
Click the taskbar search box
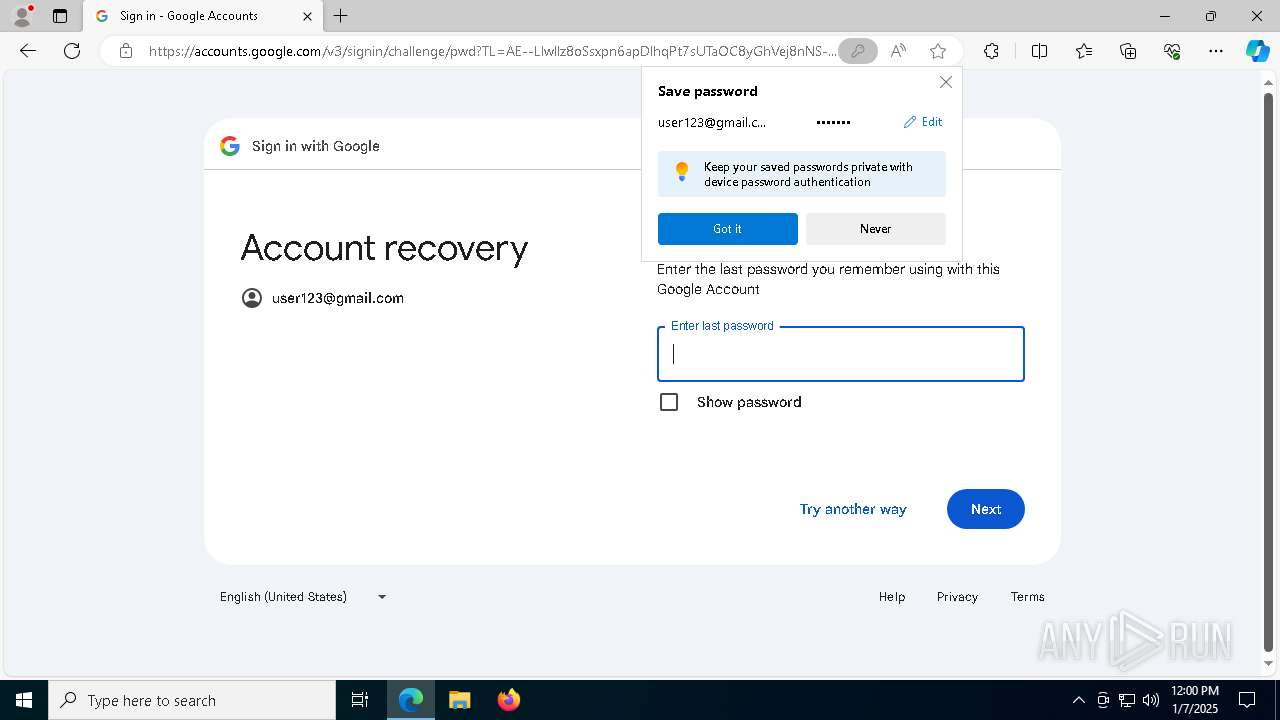[192, 700]
